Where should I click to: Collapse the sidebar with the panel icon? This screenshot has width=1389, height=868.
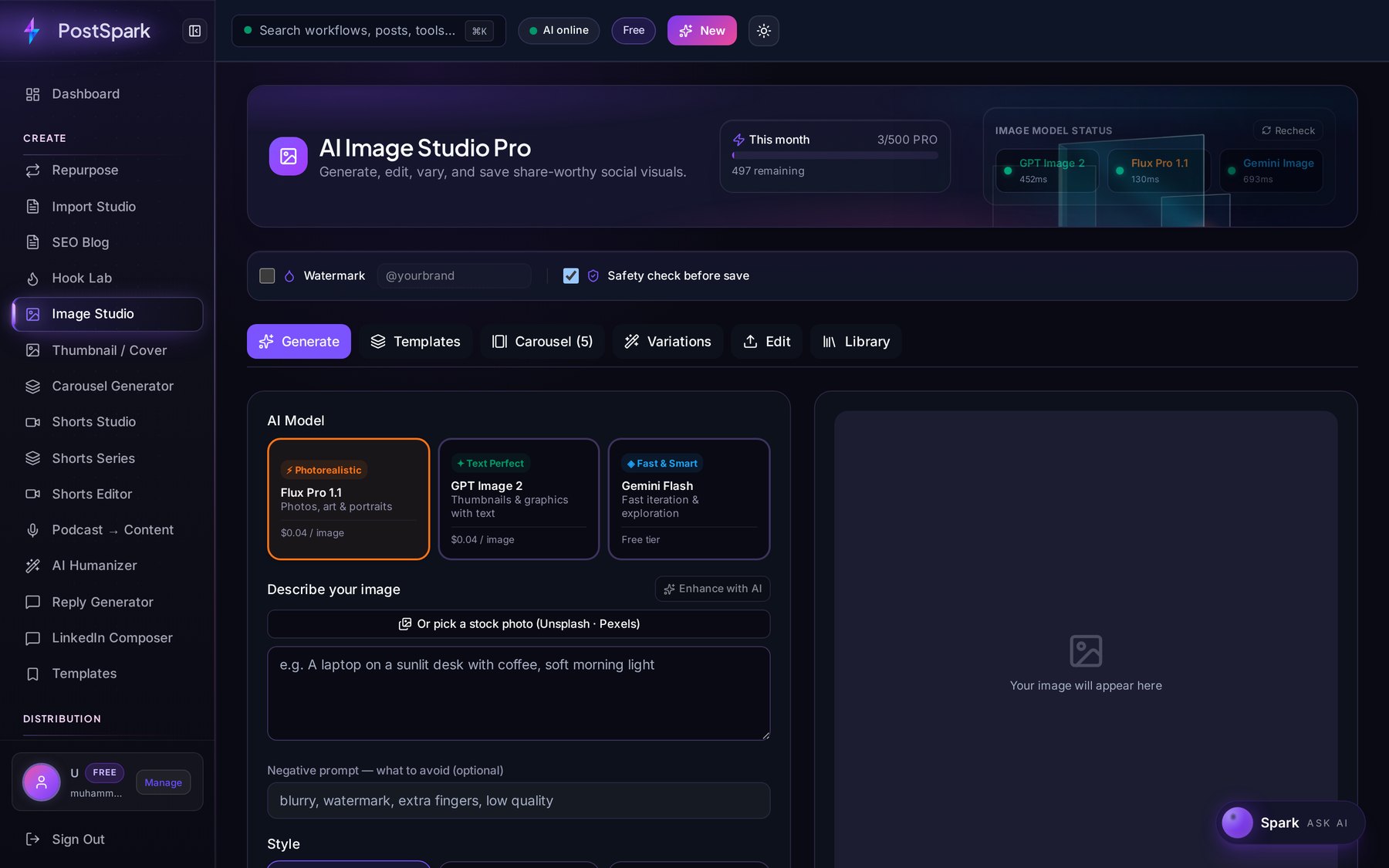coord(194,31)
